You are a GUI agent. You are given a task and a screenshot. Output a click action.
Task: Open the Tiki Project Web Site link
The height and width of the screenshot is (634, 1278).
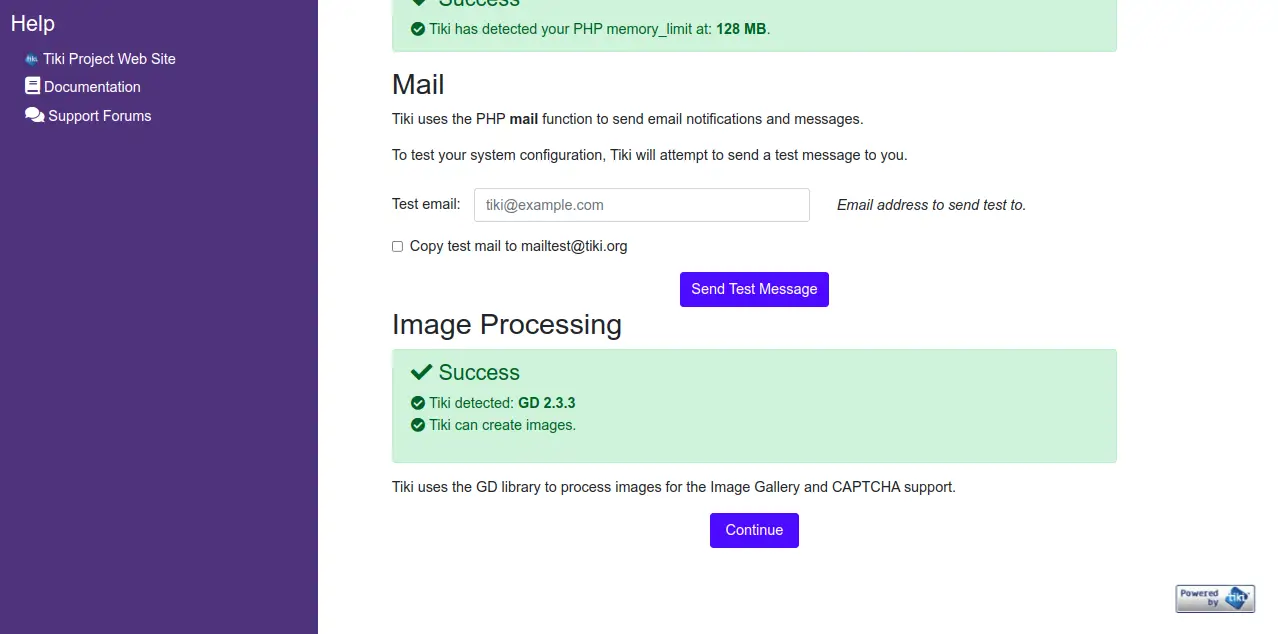[x=109, y=59]
